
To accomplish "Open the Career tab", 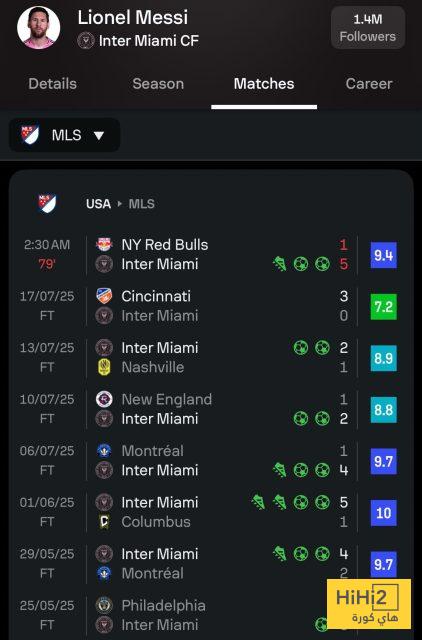I will click(369, 84).
